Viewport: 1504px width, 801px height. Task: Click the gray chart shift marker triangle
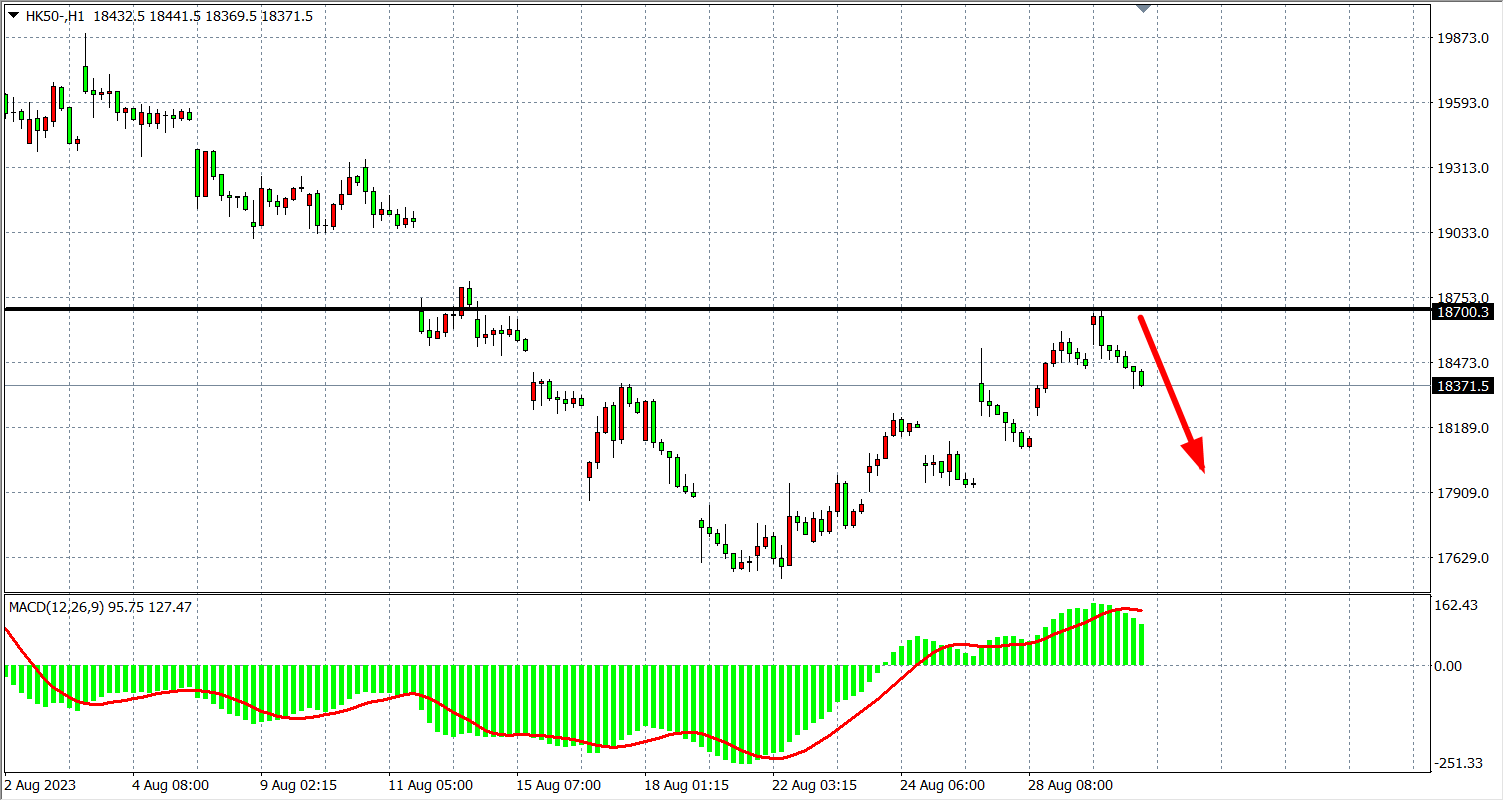click(x=1145, y=8)
